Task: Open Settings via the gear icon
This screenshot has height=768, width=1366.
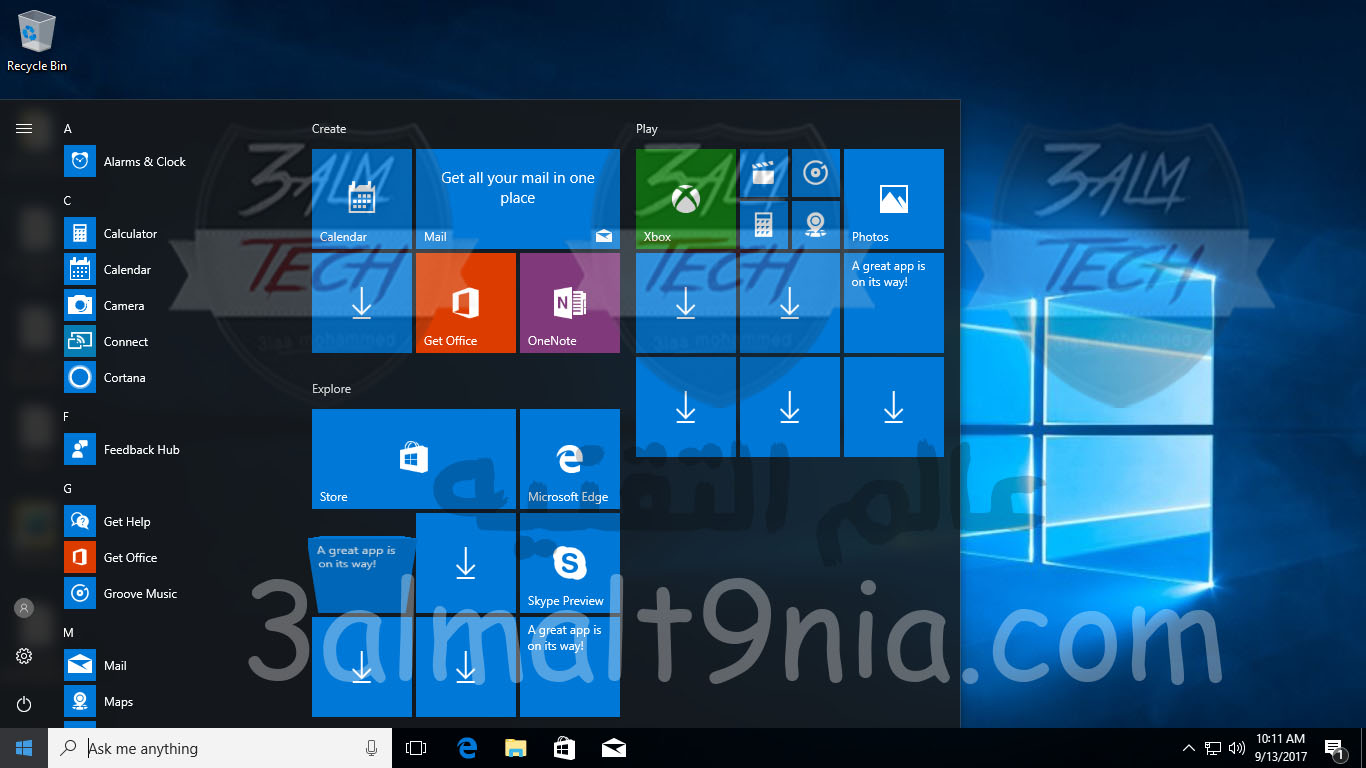Action: coord(24,656)
